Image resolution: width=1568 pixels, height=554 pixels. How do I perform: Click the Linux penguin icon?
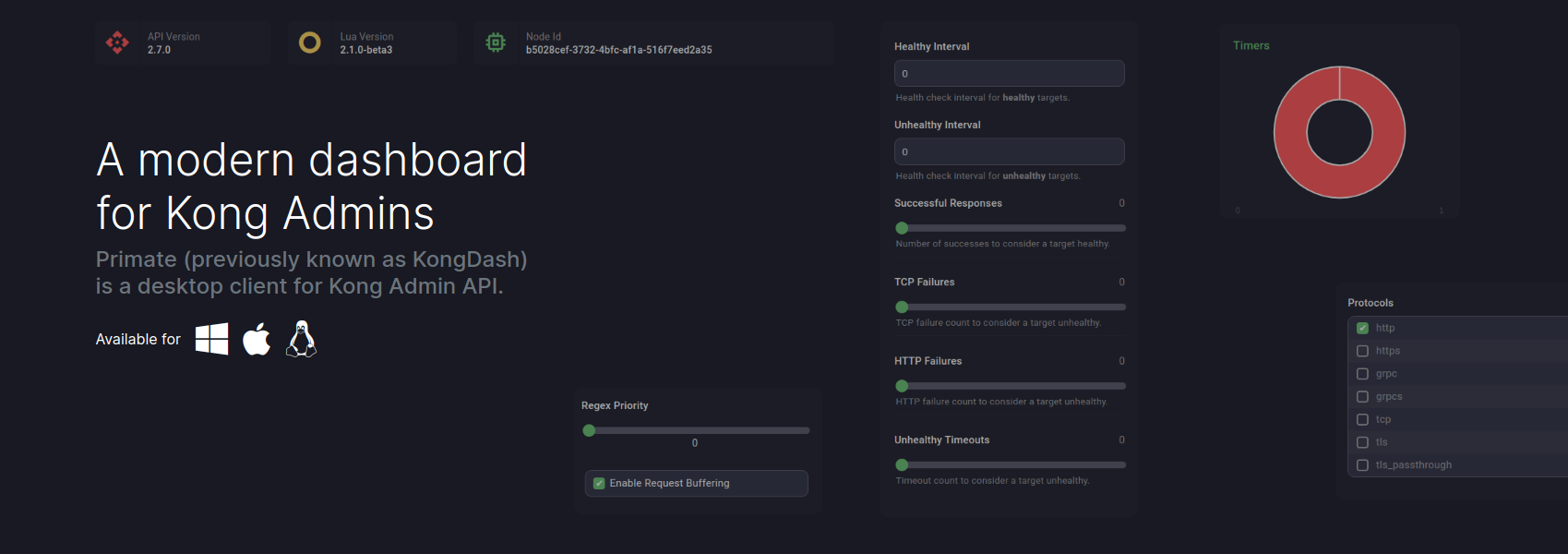coord(302,339)
